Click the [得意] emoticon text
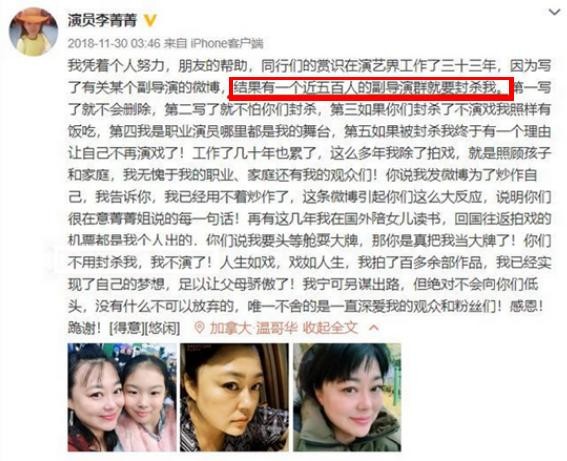The width and height of the screenshot is (567, 461). click(x=127, y=328)
